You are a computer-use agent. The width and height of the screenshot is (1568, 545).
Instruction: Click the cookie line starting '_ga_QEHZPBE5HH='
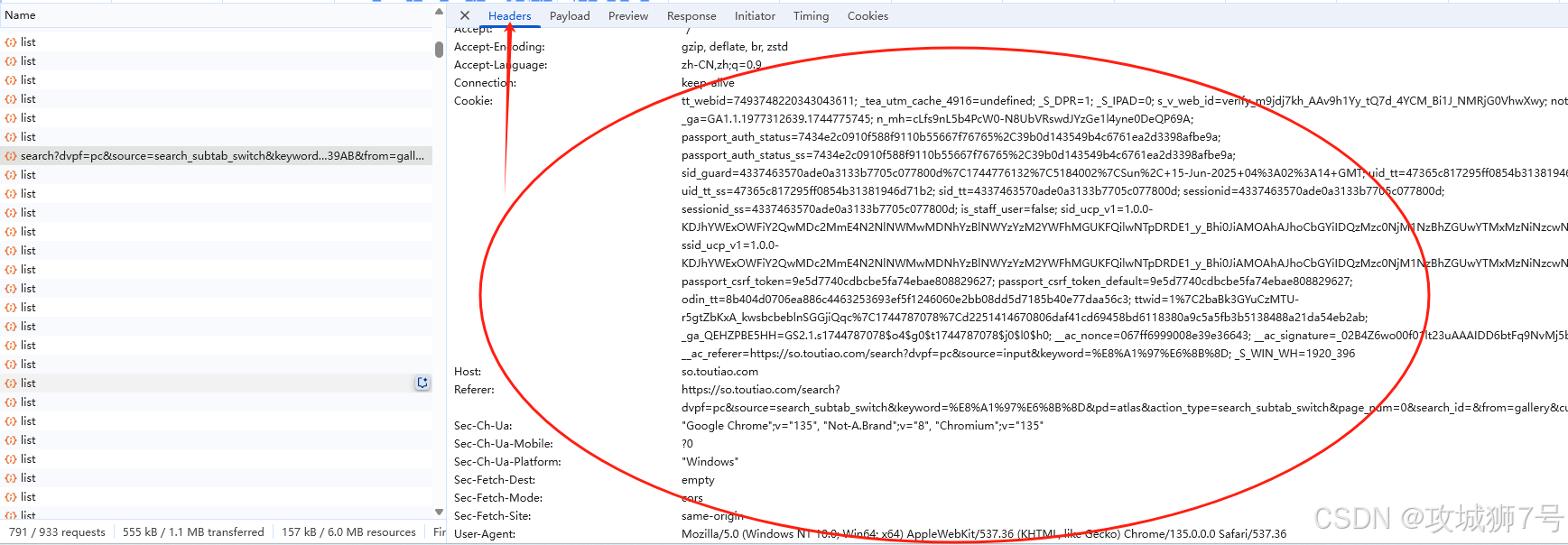(1124, 336)
